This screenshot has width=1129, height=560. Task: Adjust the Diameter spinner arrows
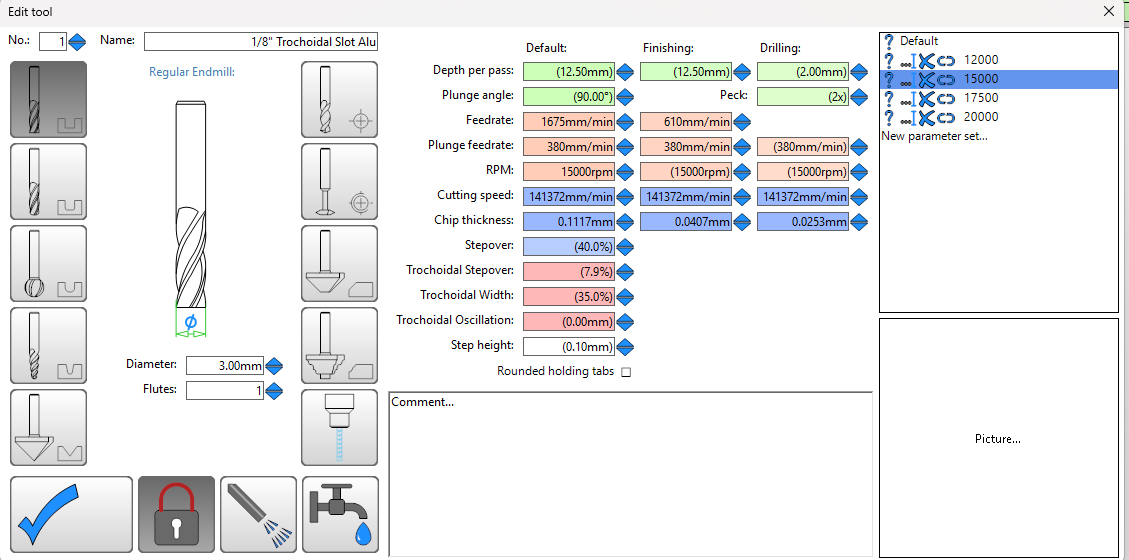coord(274,366)
